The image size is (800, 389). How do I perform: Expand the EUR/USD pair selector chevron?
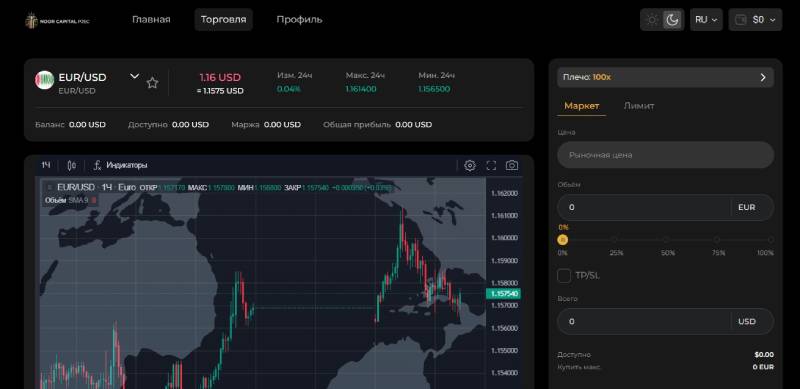coord(134,77)
